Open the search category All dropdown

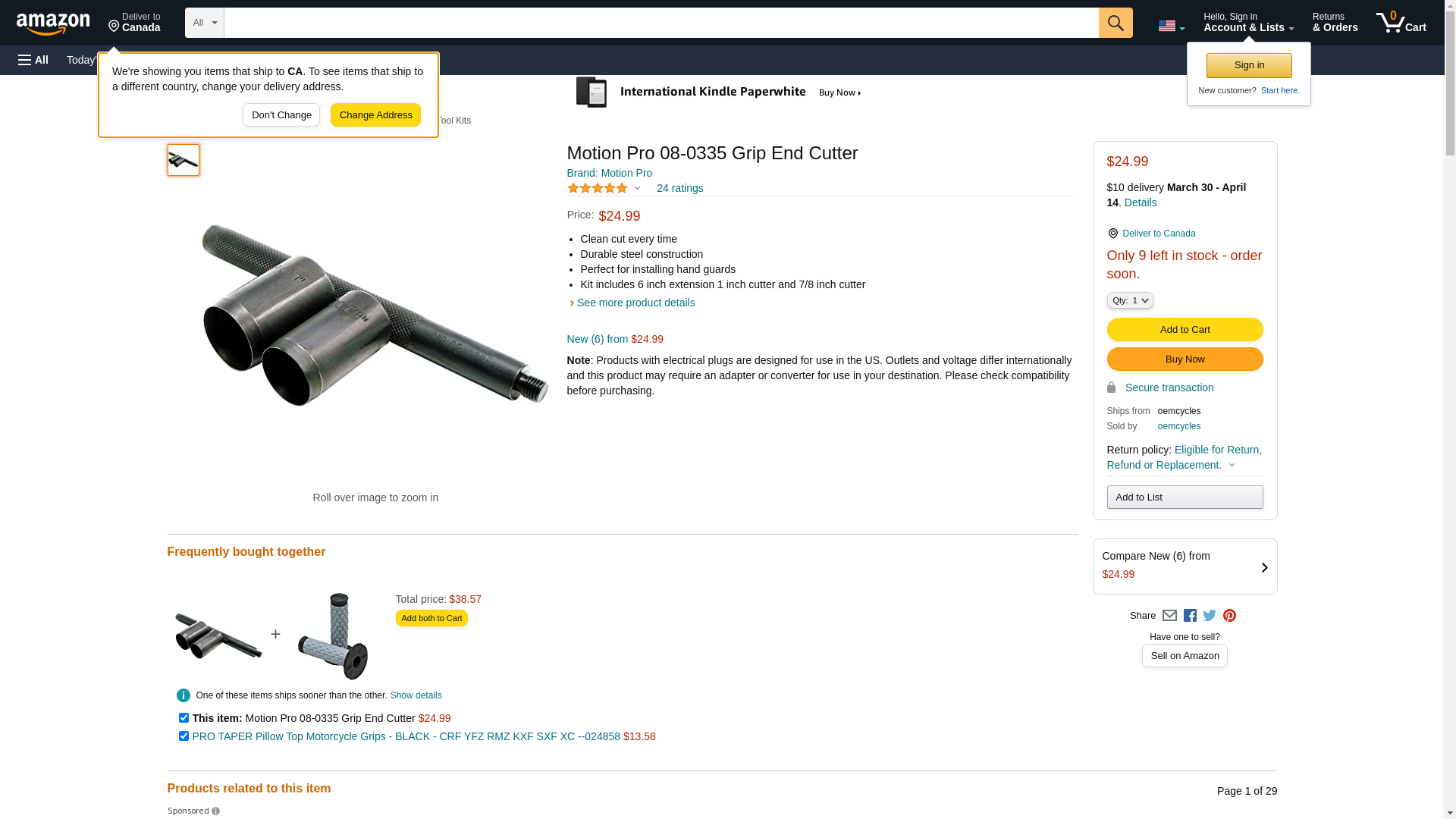click(204, 23)
